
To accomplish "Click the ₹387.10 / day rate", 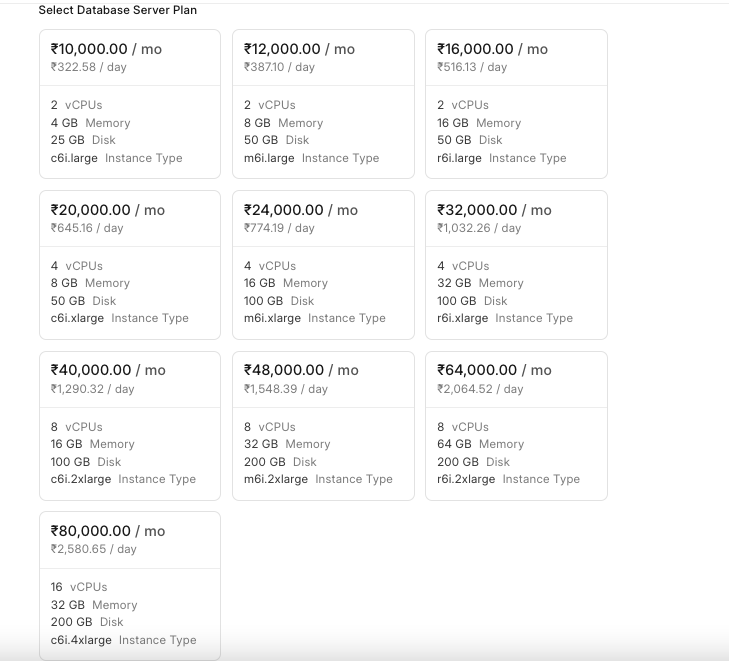I will pos(279,67).
